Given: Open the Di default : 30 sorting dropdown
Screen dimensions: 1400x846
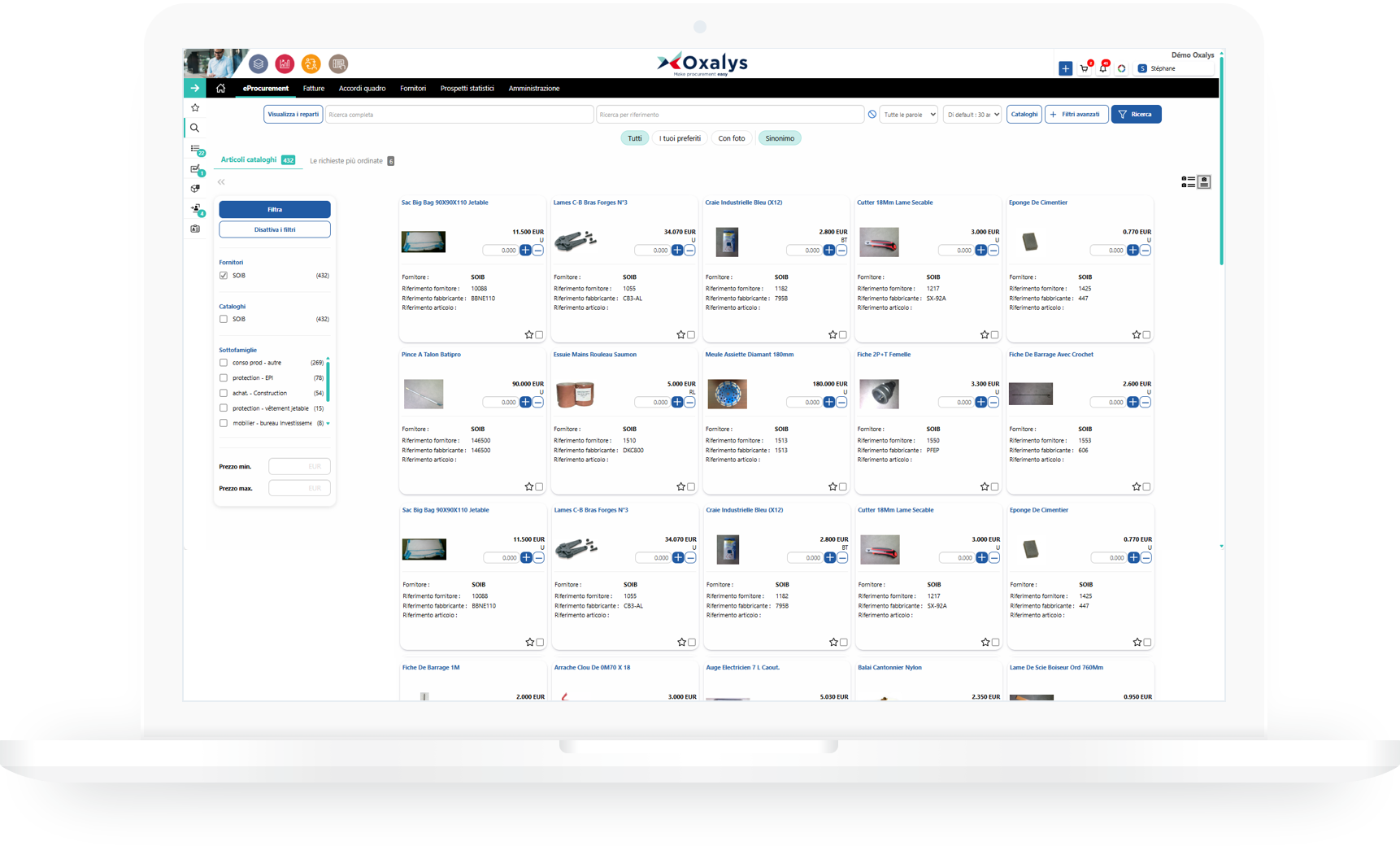Looking at the screenshot, I should (972, 114).
